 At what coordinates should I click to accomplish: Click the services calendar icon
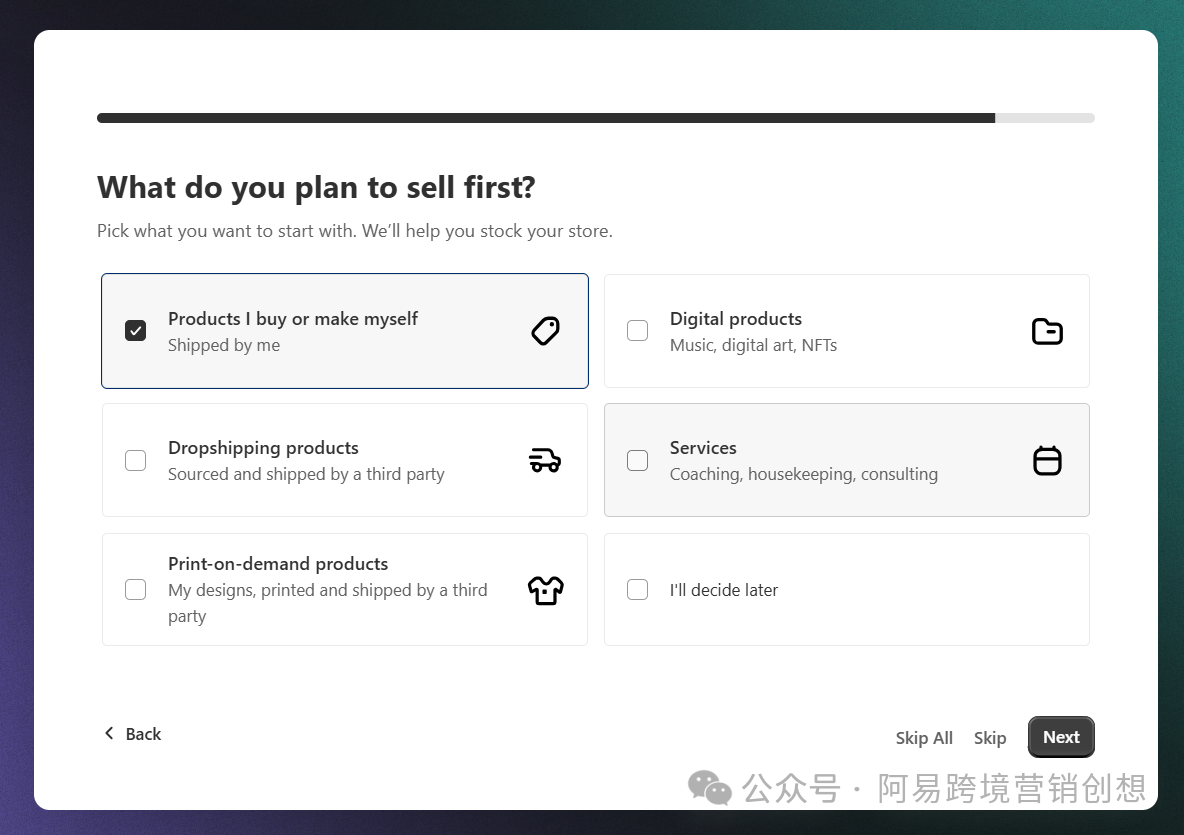point(1046,460)
